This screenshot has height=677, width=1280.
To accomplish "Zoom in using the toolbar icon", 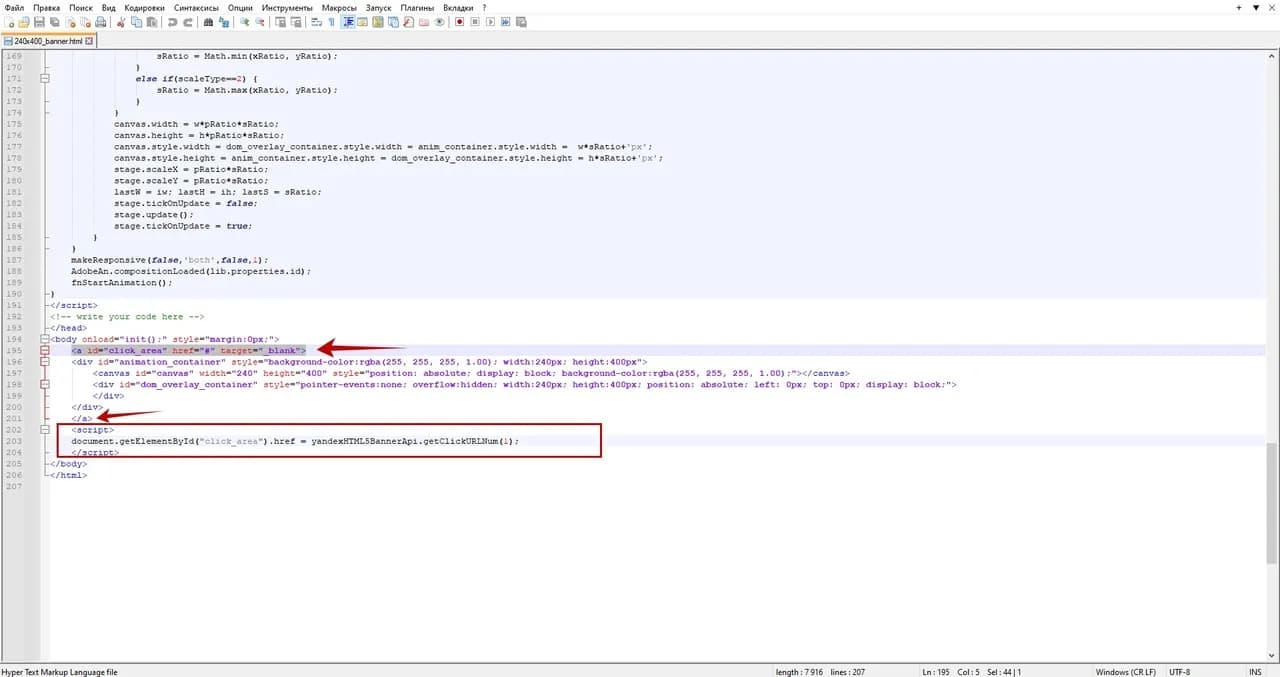I will (x=244, y=22).
